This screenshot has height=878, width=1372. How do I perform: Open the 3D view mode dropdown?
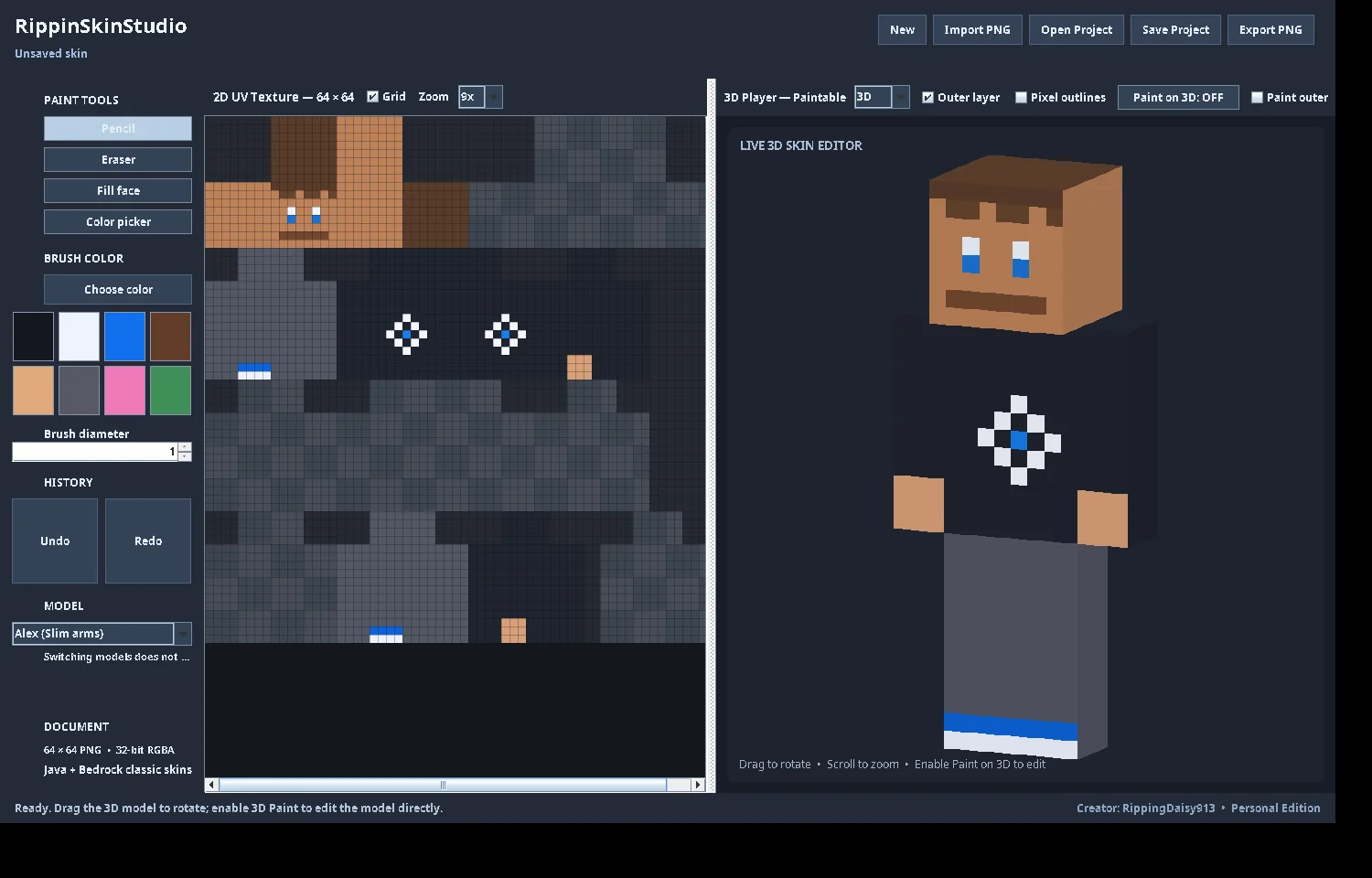[x=882, y=97]
